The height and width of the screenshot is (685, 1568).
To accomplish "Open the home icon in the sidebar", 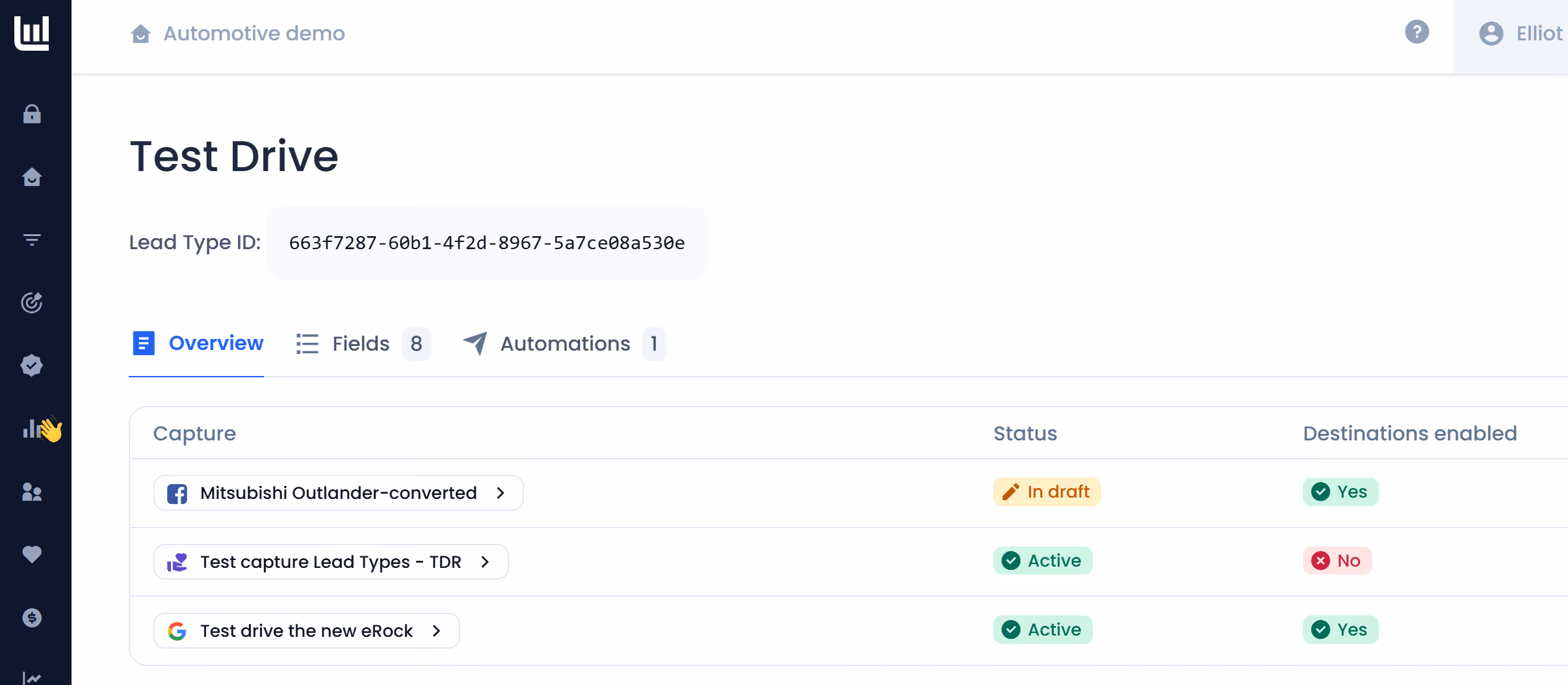I will click(32, 177).
